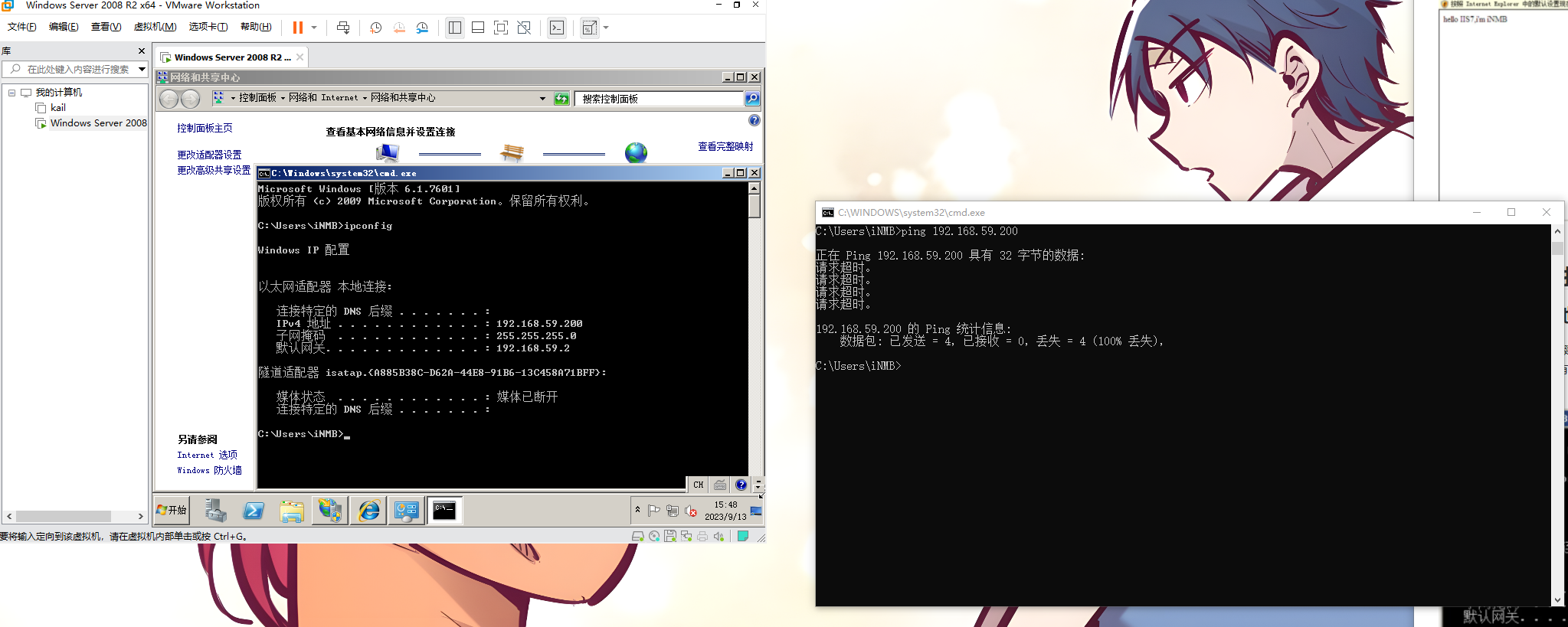Open Internet Explorer in guest taskbar
The height and width of the screenshot is (627, 1568).
(x=368, y=511)
